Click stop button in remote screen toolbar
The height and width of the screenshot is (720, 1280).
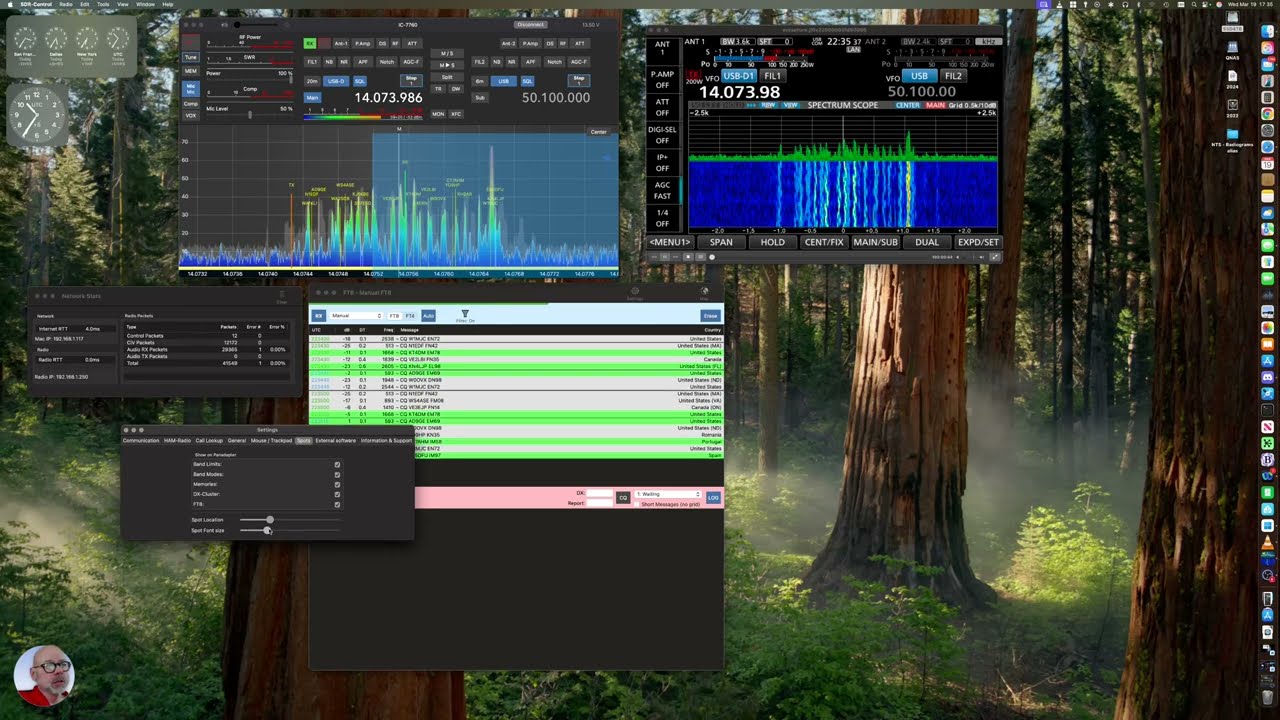pyautogui.click(x=687, y=257)
